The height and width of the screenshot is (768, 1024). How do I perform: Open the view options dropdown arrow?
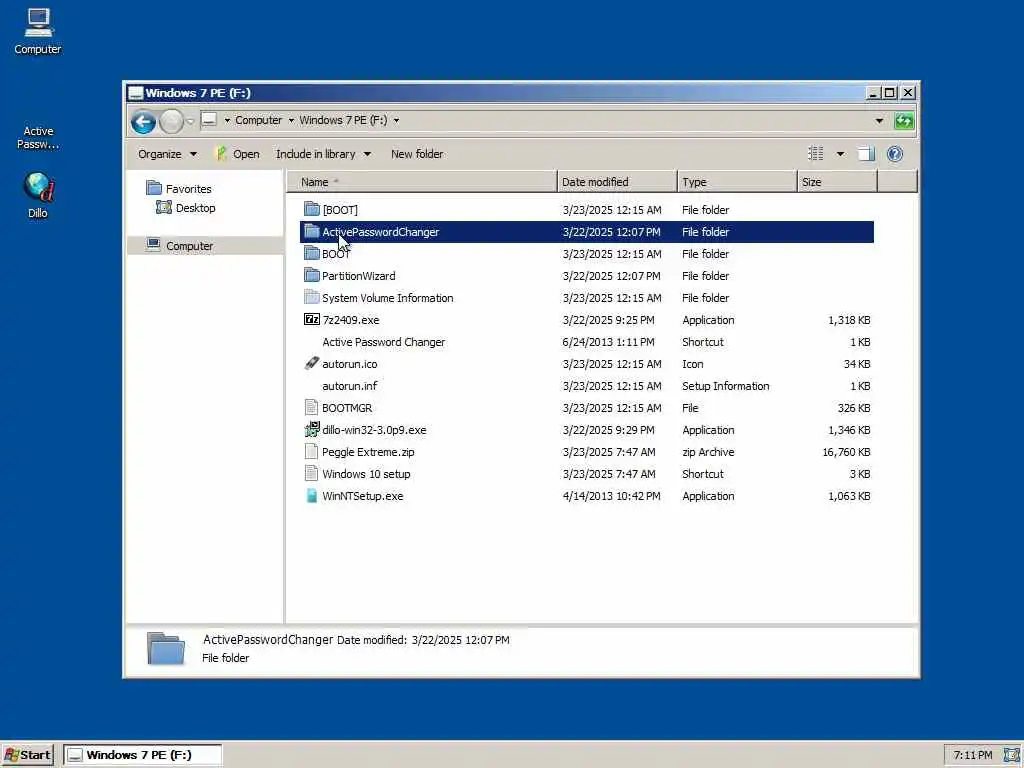pos(840,154)
